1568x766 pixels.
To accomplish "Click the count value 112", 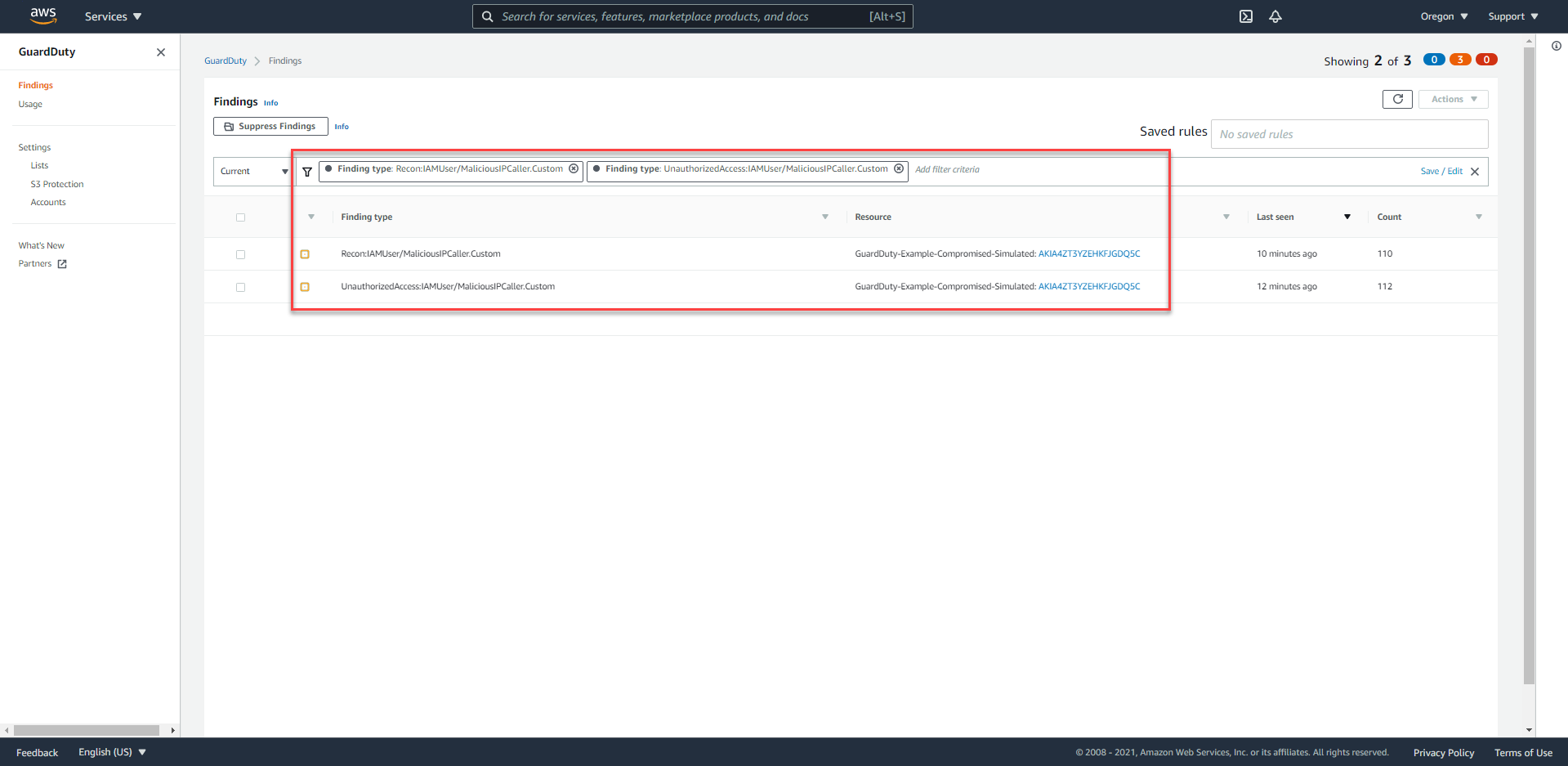I will click(x=1385, y=286).
